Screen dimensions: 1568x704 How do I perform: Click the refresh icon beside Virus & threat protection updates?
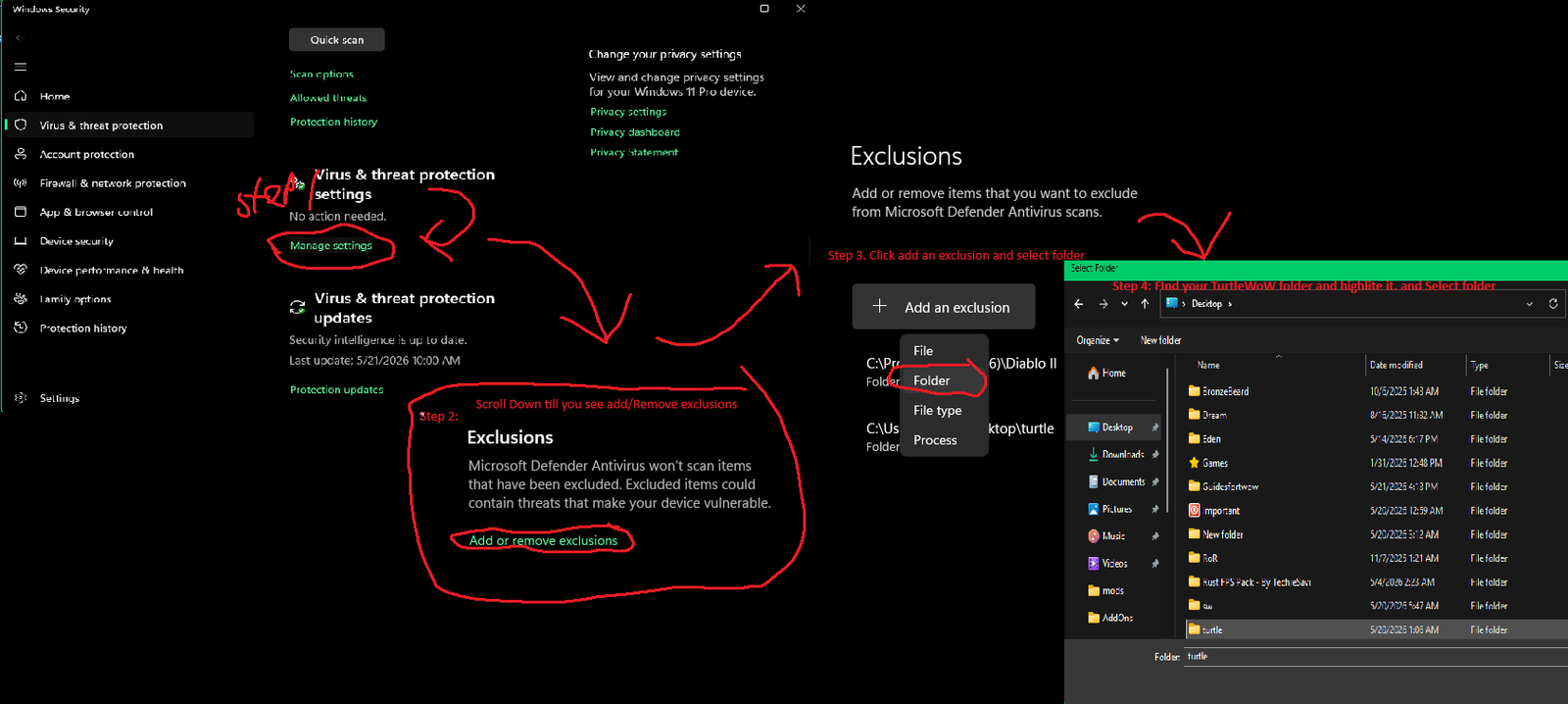pyautogui.click(x=297, y=307)
